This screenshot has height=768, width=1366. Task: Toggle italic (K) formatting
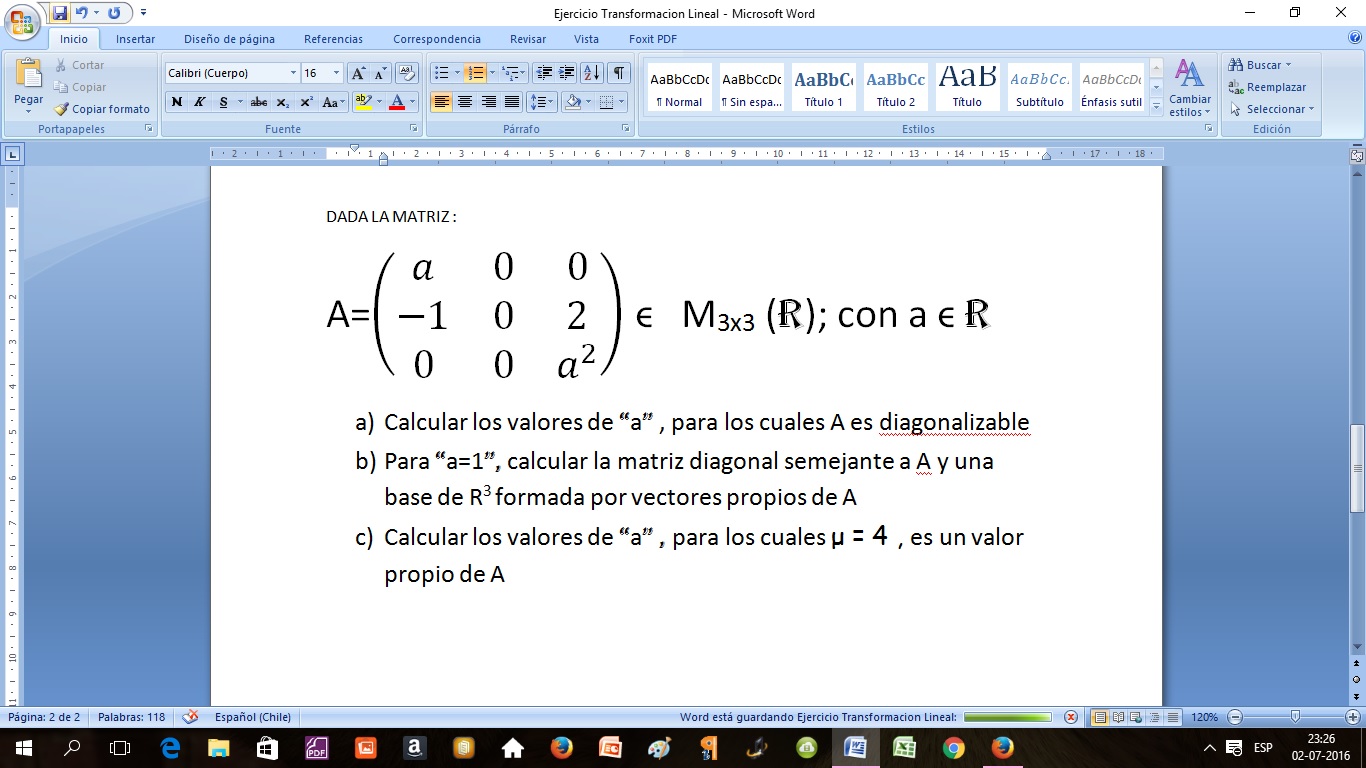200,102
